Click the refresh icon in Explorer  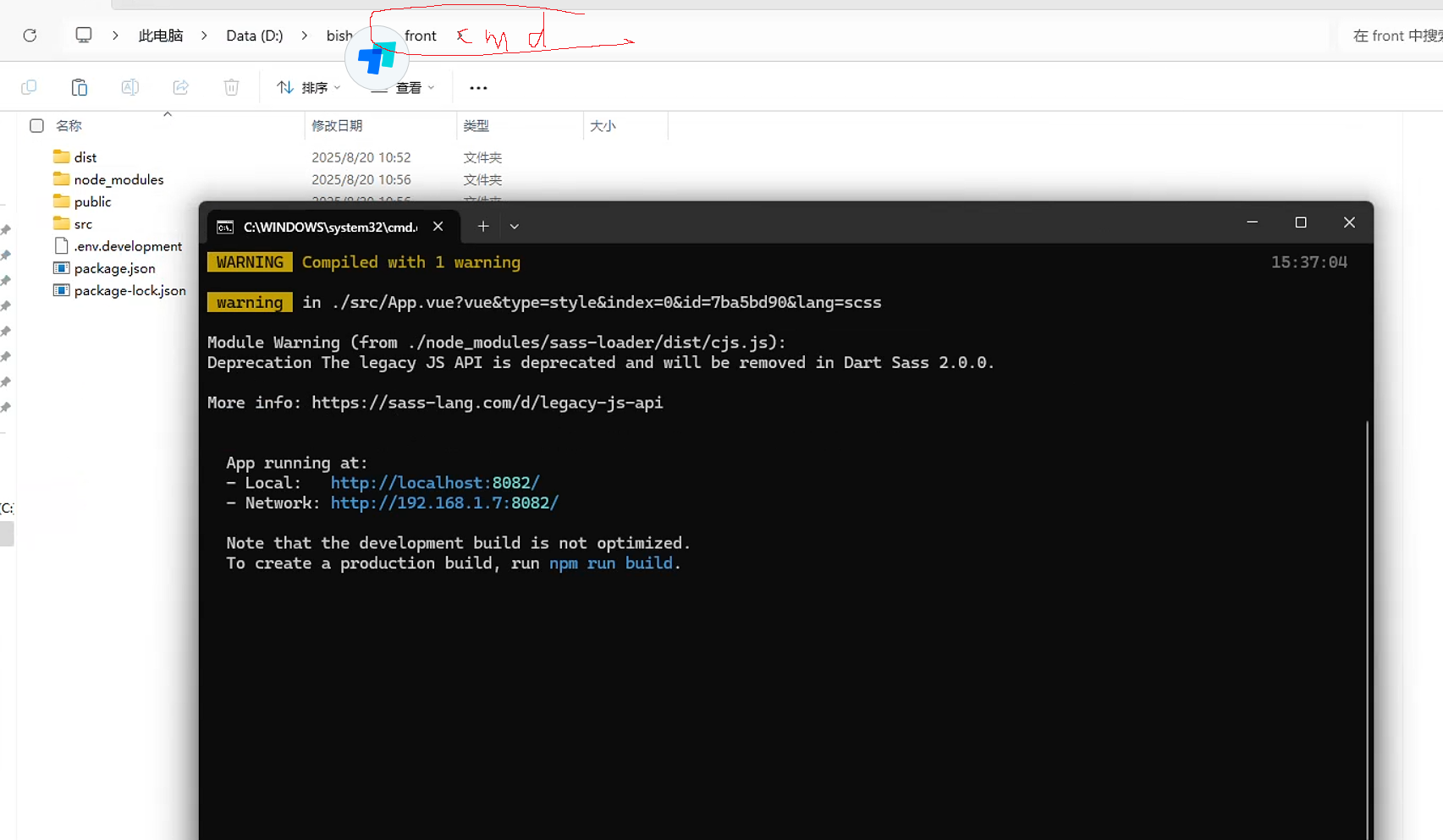pos(30,36)
